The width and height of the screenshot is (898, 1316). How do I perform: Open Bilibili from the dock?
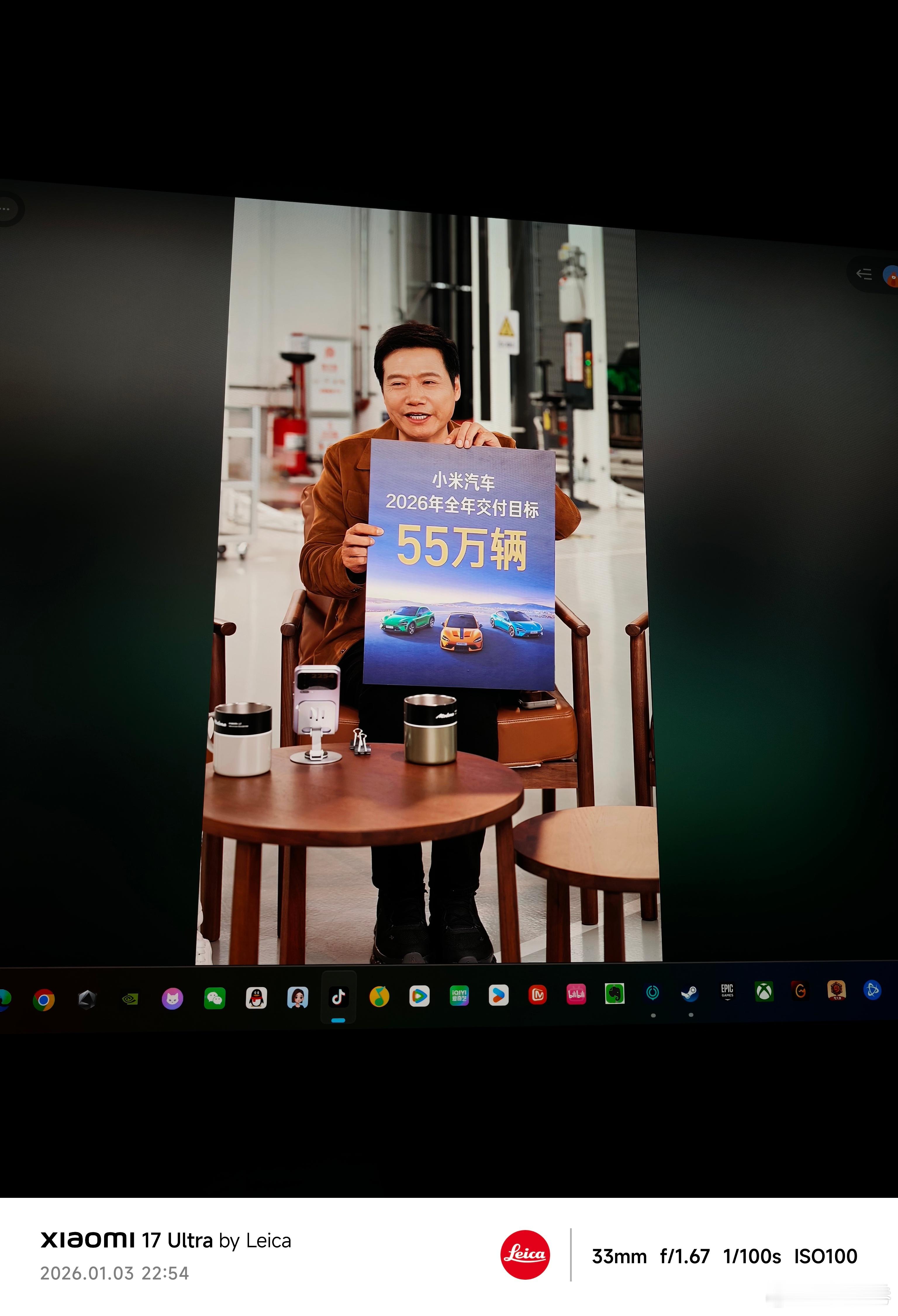578,994
